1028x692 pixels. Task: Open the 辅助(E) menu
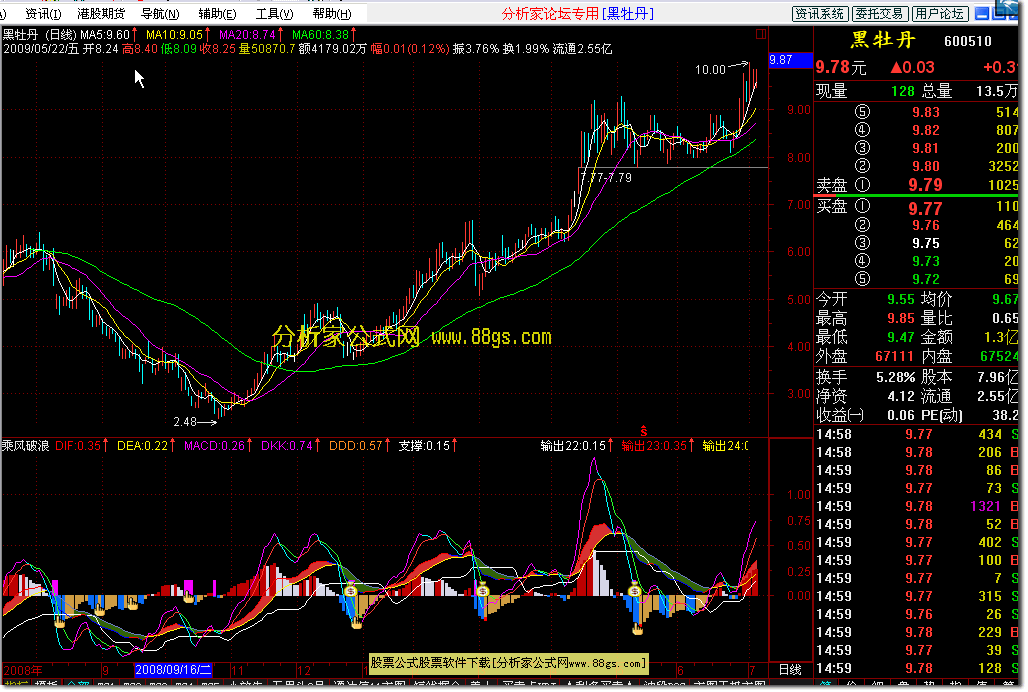point(217,14)
